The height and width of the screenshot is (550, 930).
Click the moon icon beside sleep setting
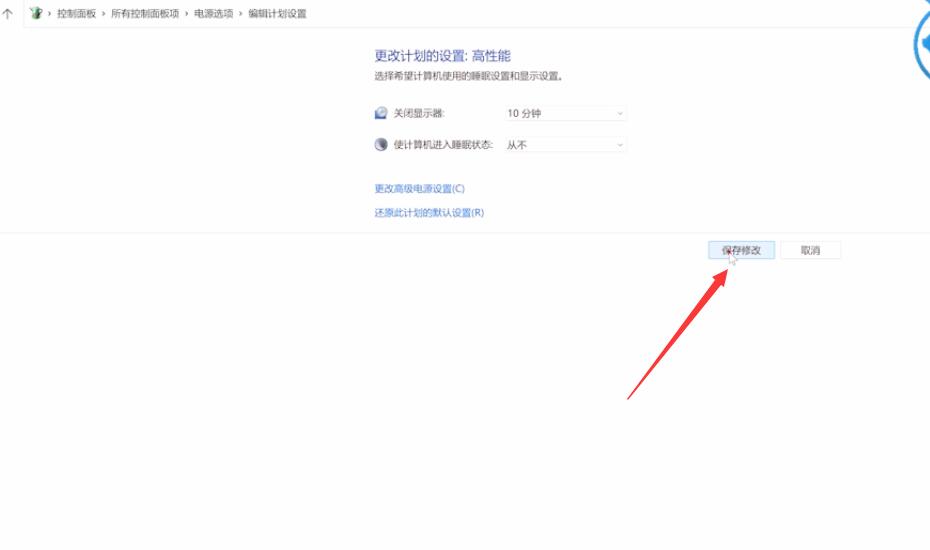(x=381, y=145)
